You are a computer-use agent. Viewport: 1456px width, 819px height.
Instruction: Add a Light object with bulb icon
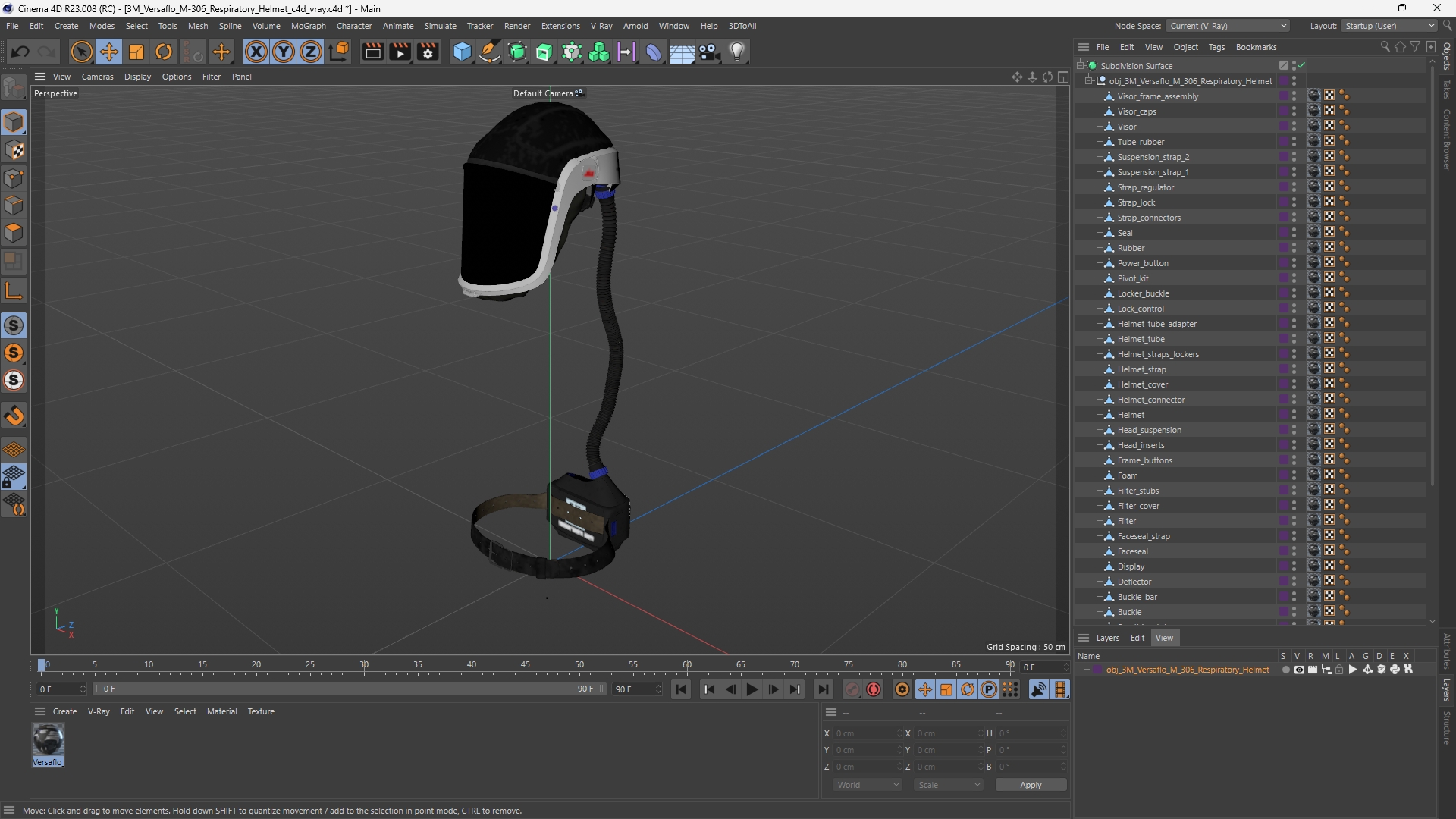[737, 52]
